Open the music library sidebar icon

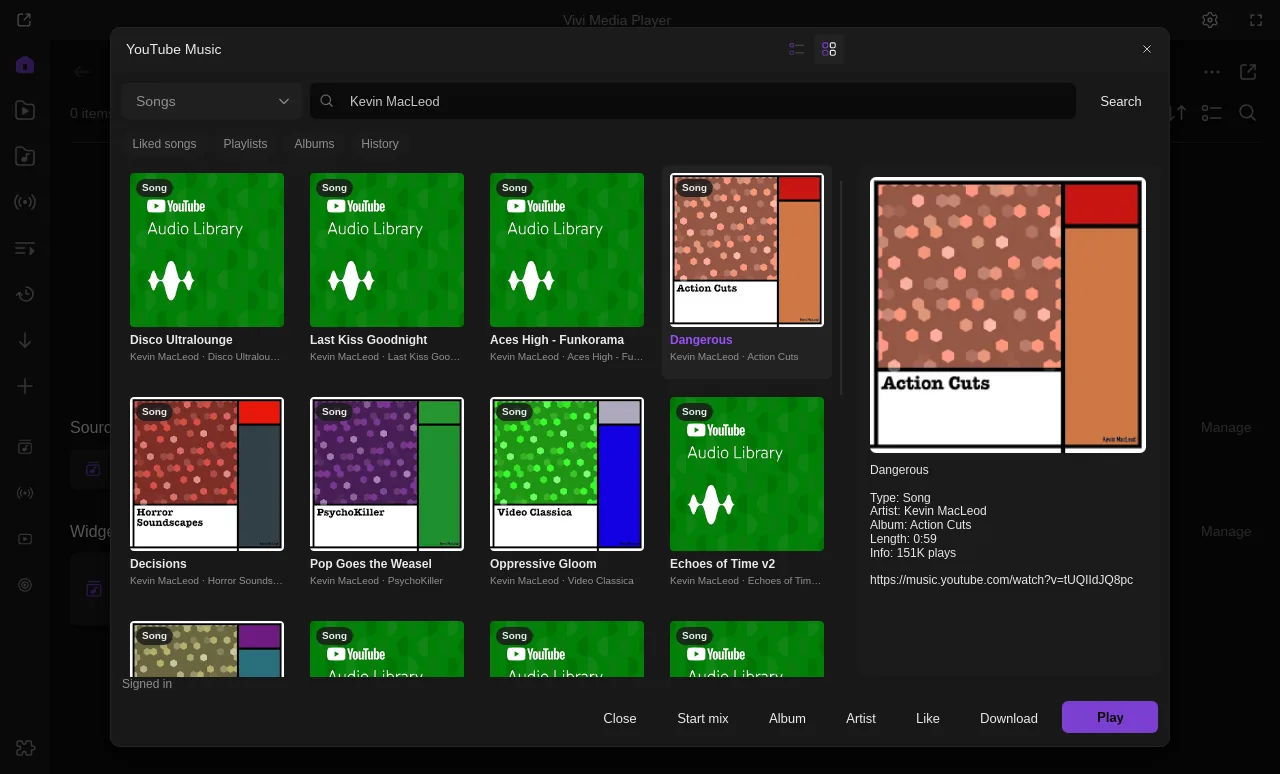(25, 156)
